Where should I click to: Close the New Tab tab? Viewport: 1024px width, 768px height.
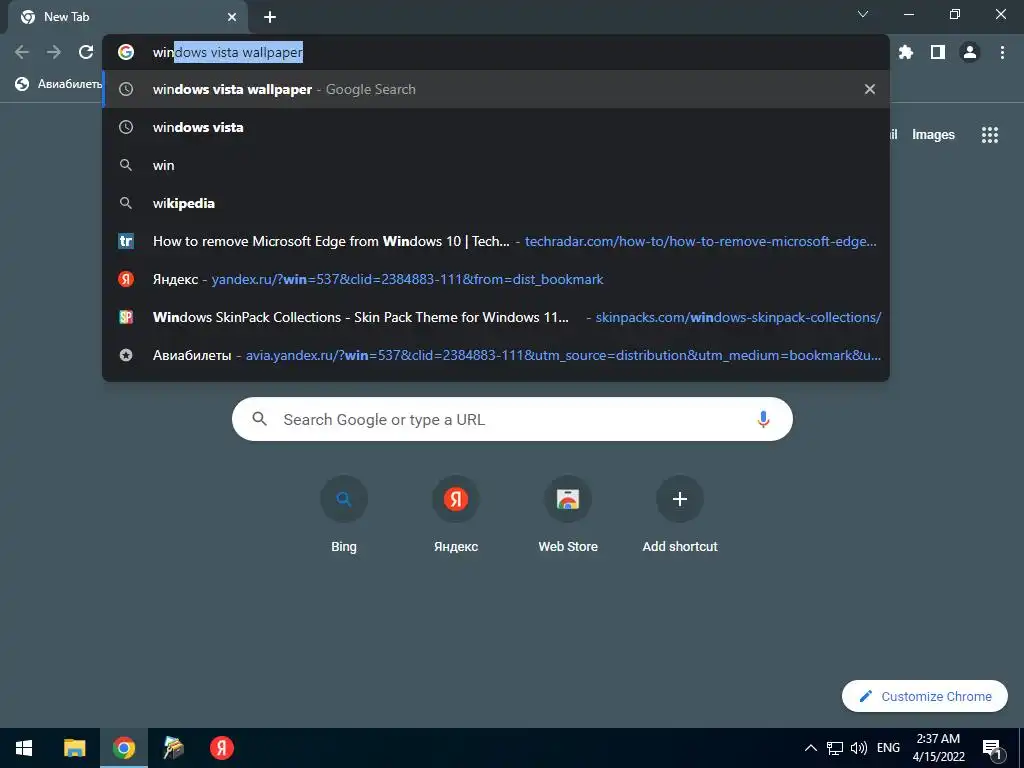pyautogui.click(x=232, y=17)
